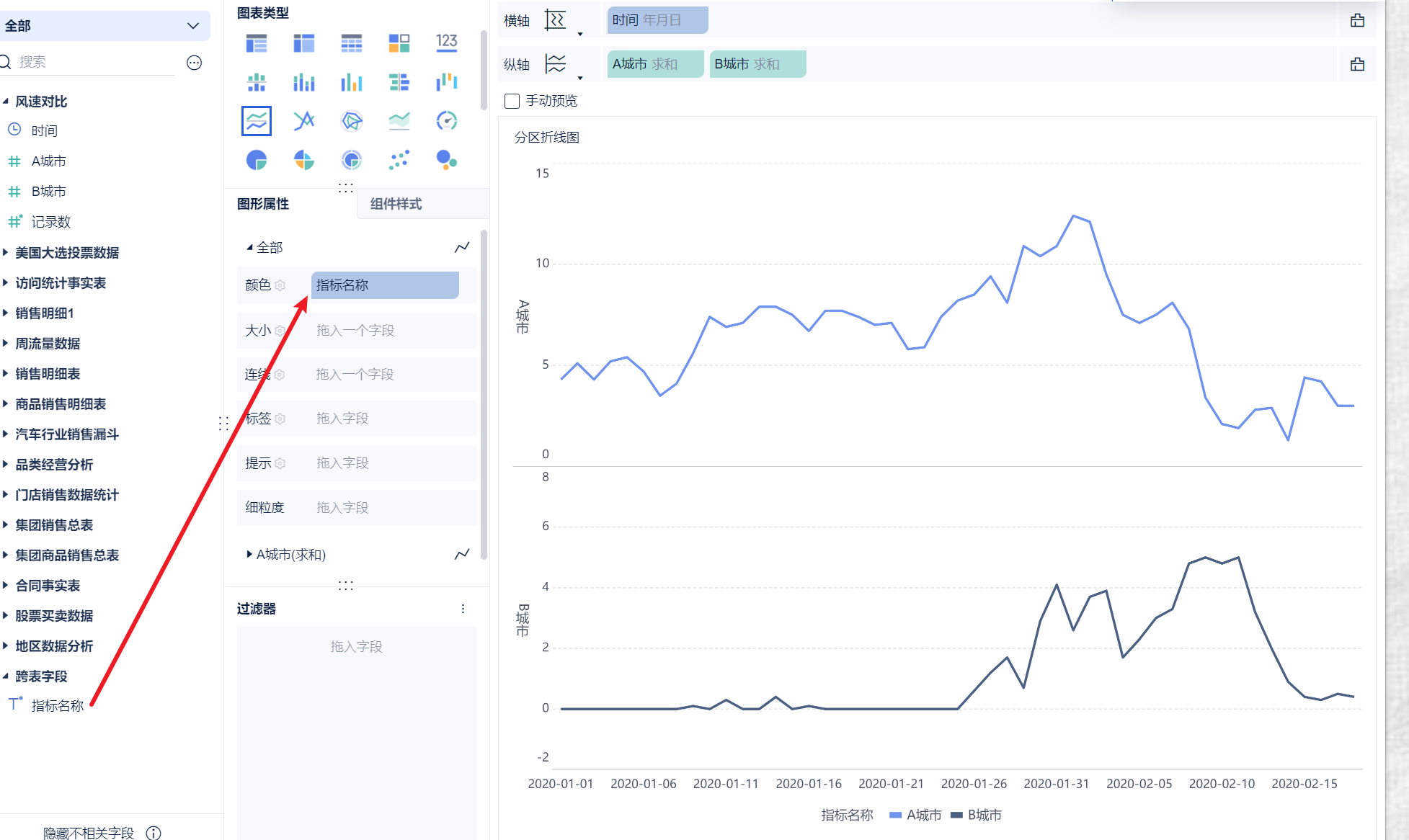1409x840 pixels.
Task: Switch to the 组件样式 tab
Action: click(396, 204)
